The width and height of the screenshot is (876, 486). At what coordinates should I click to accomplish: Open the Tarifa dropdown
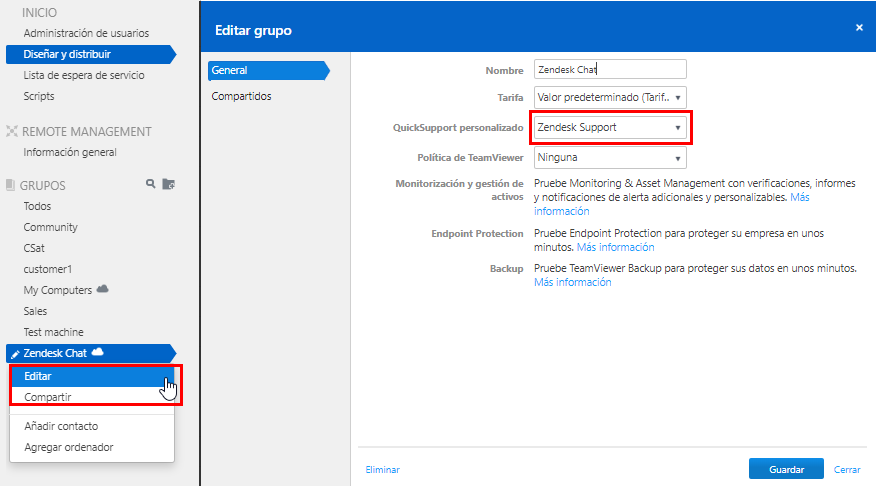610,97
